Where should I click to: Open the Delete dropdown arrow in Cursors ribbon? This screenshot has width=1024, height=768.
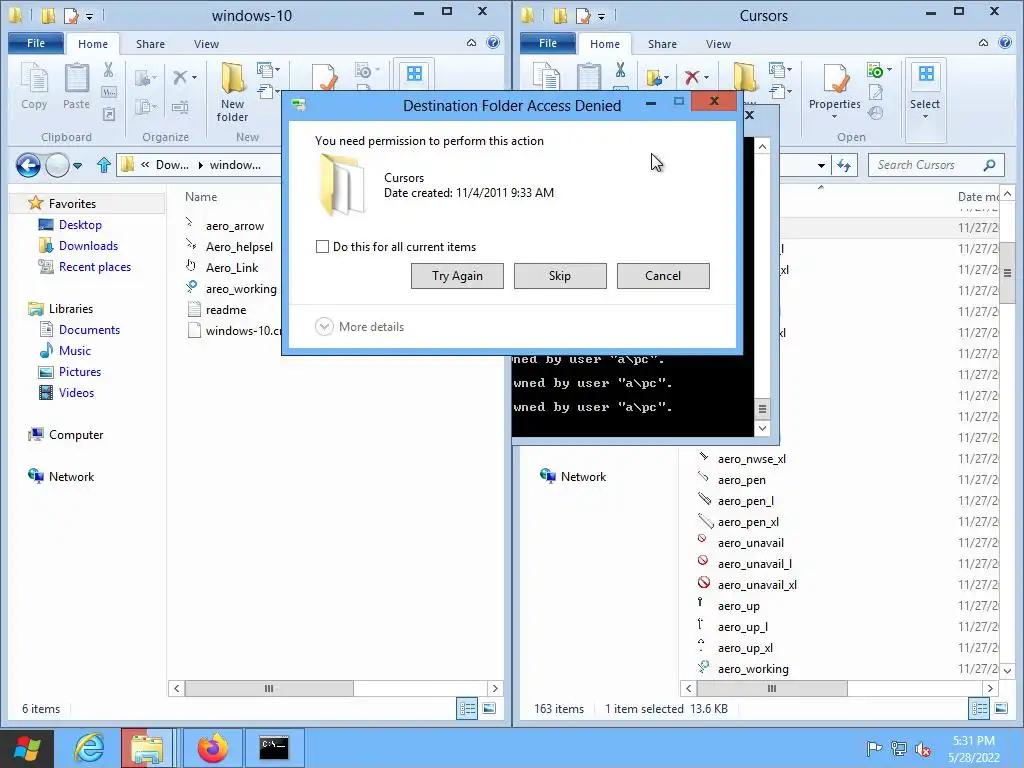click(707, 78)
